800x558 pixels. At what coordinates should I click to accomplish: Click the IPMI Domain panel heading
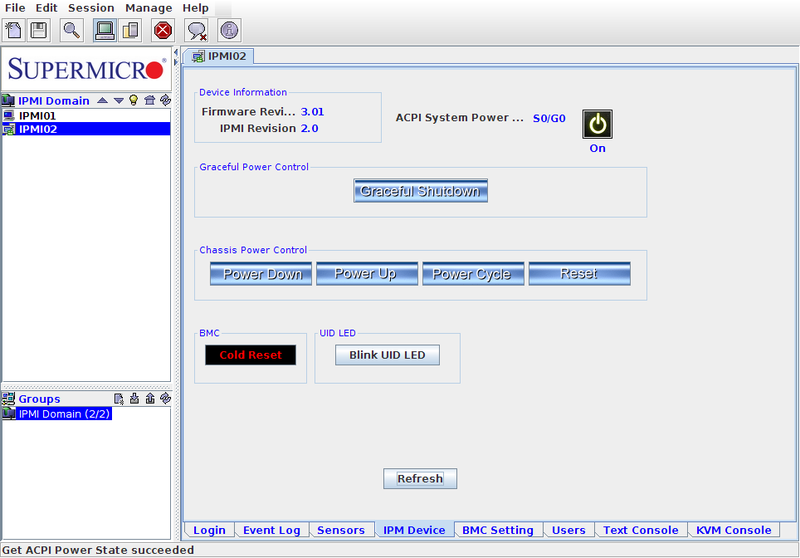(54, 100)
